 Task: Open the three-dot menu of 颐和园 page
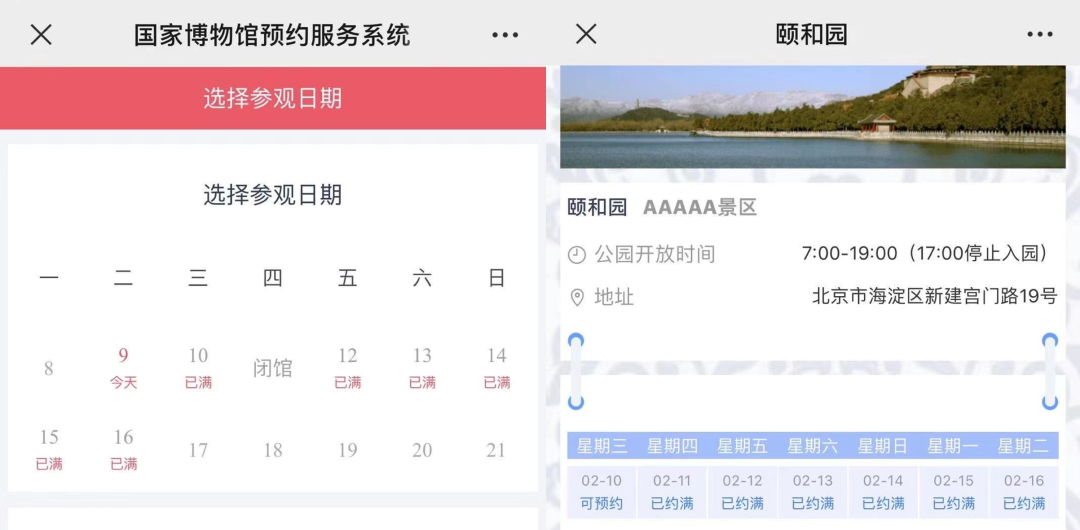coord(1039,34)
